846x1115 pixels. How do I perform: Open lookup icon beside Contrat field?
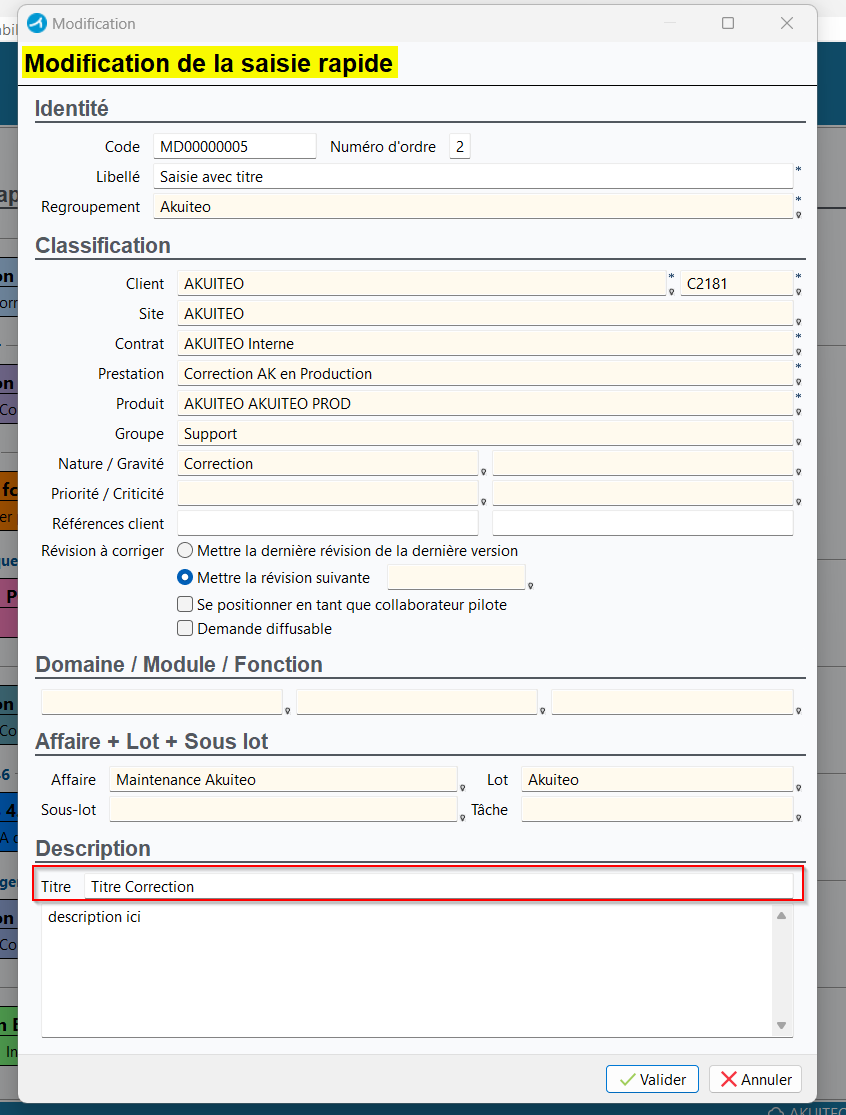coord(798,351)
